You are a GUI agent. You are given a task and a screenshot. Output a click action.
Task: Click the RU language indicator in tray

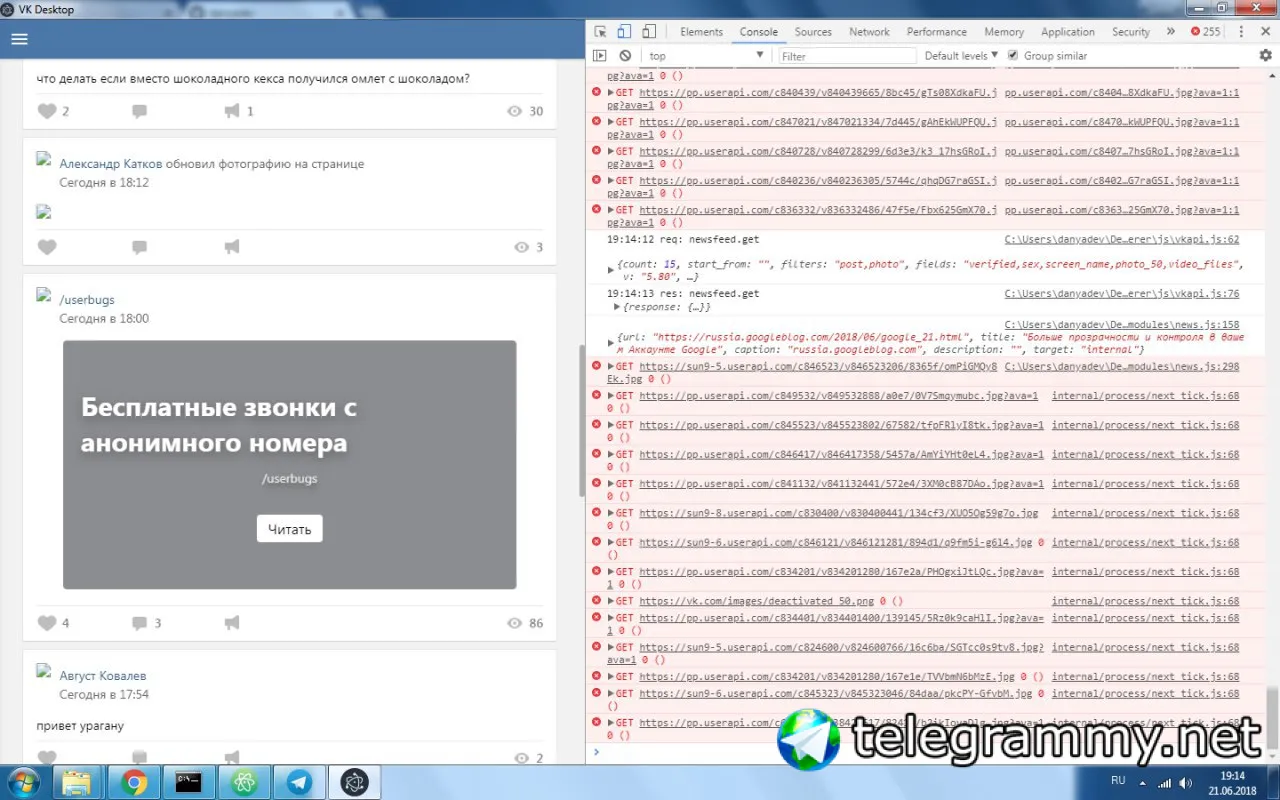(x=1118, y=780)
